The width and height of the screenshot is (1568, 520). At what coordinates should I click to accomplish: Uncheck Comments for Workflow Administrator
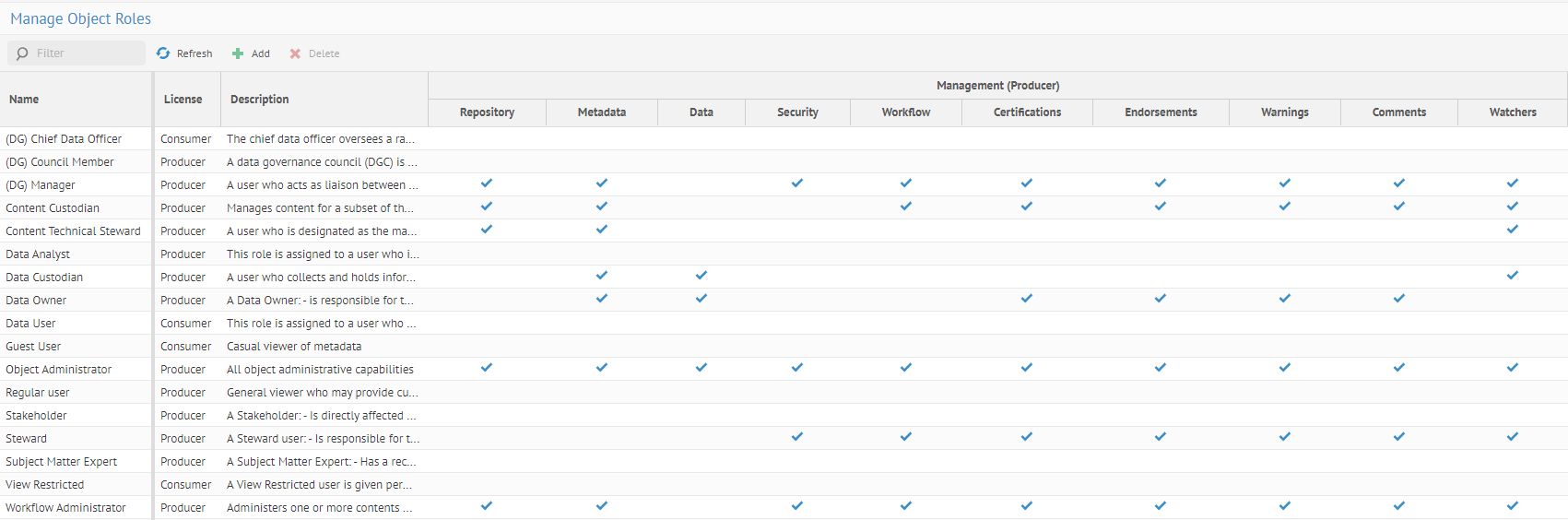pyautogui.click(x=1399, y=506)
